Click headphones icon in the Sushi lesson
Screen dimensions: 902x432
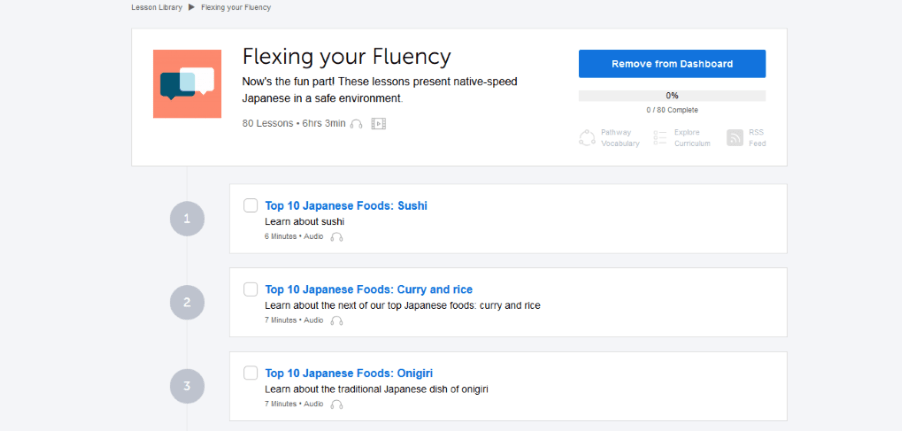tap(337, 237)
